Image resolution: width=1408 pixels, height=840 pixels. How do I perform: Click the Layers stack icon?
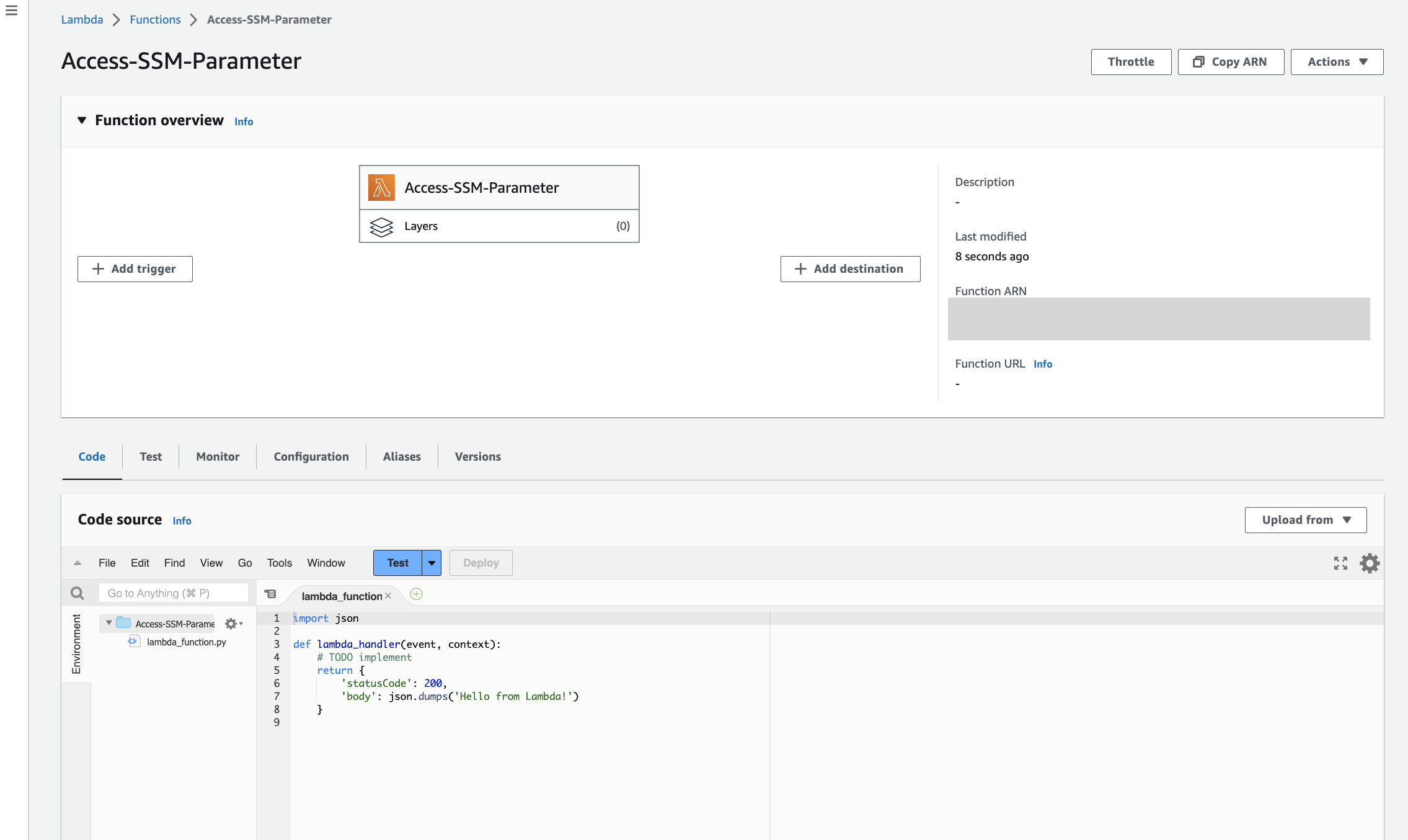coord(381,227)
